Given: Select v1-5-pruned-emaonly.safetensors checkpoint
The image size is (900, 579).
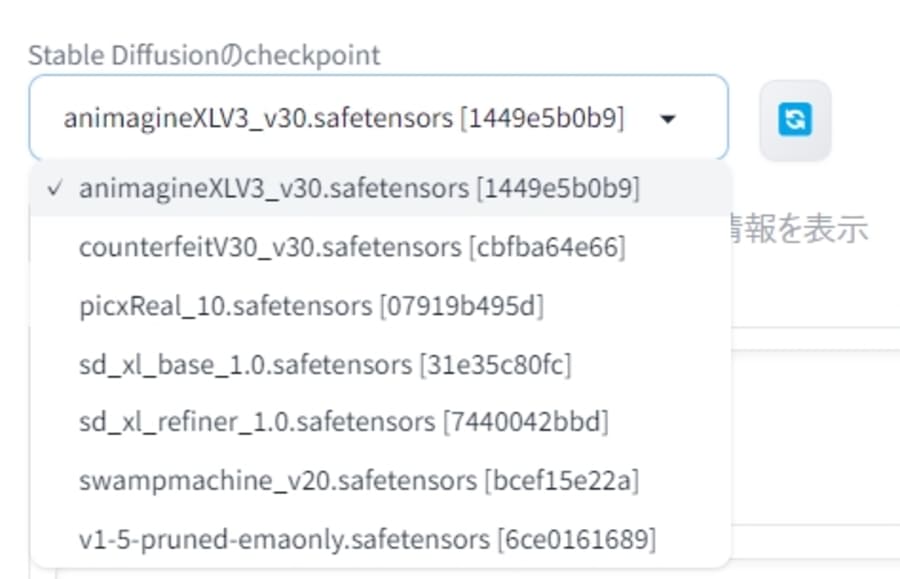Looking at the screenshot, I should click(286, 540).
